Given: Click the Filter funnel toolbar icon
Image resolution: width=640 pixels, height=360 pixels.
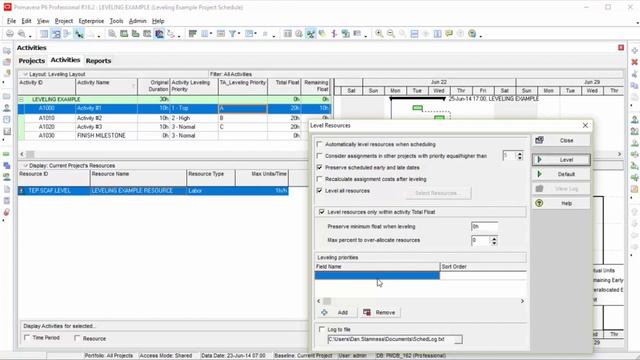Looking at the screenshot, I should (x=232, y=34).
